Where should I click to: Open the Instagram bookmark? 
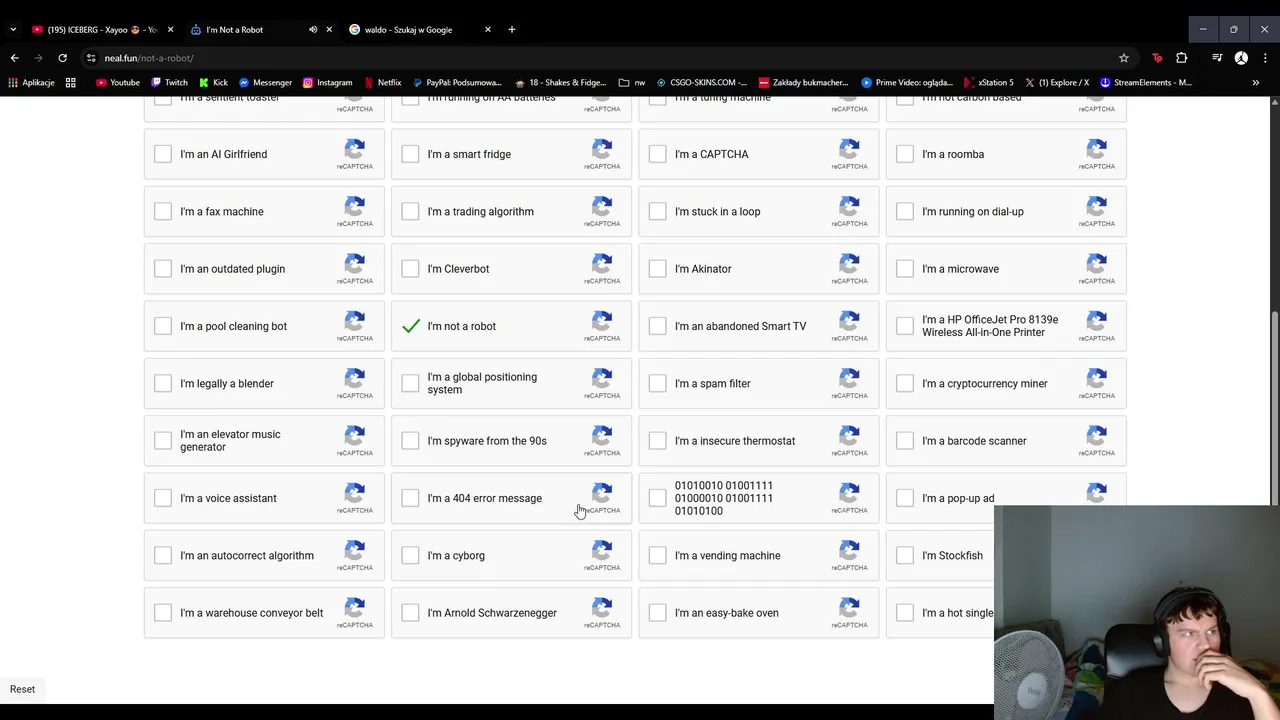327,83
